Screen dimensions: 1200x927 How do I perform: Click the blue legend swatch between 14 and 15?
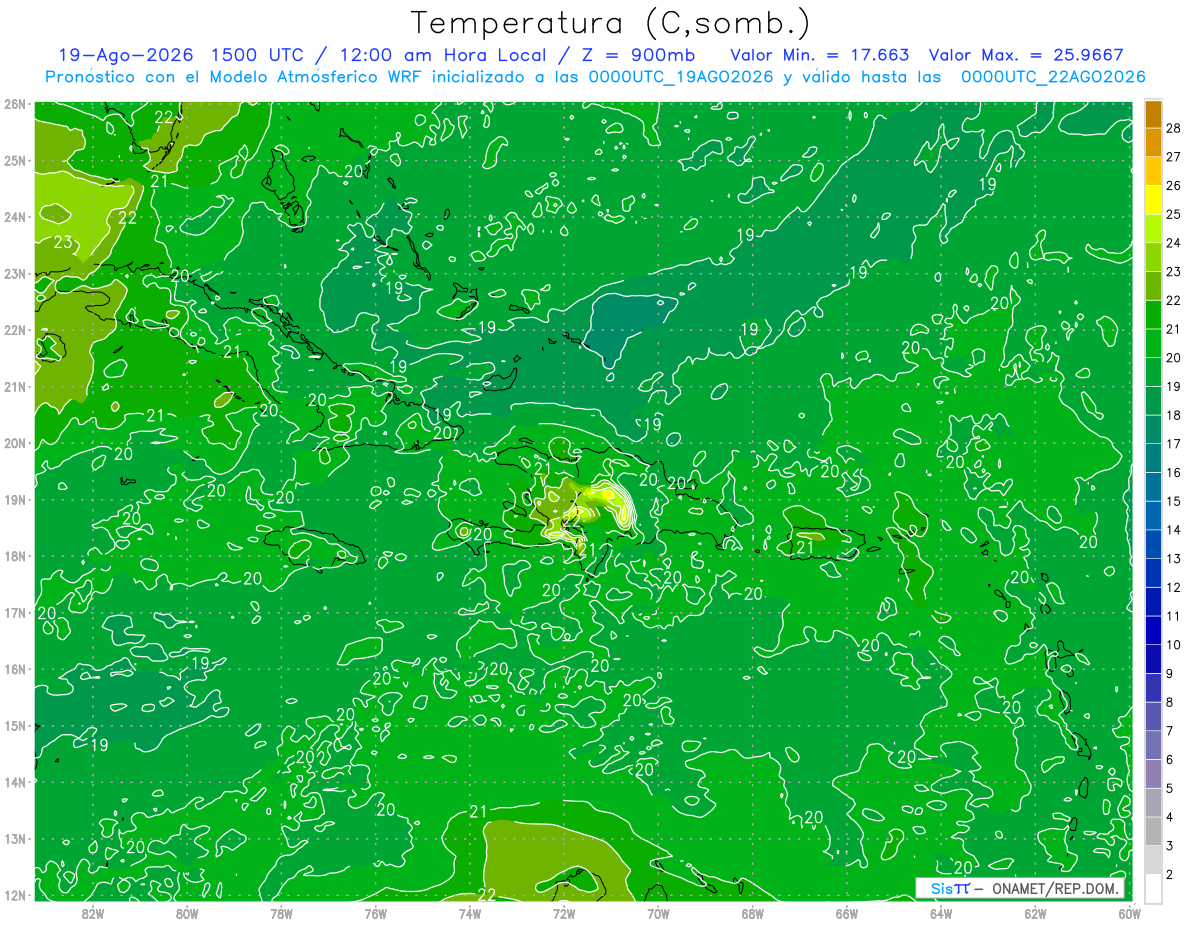1153,515
